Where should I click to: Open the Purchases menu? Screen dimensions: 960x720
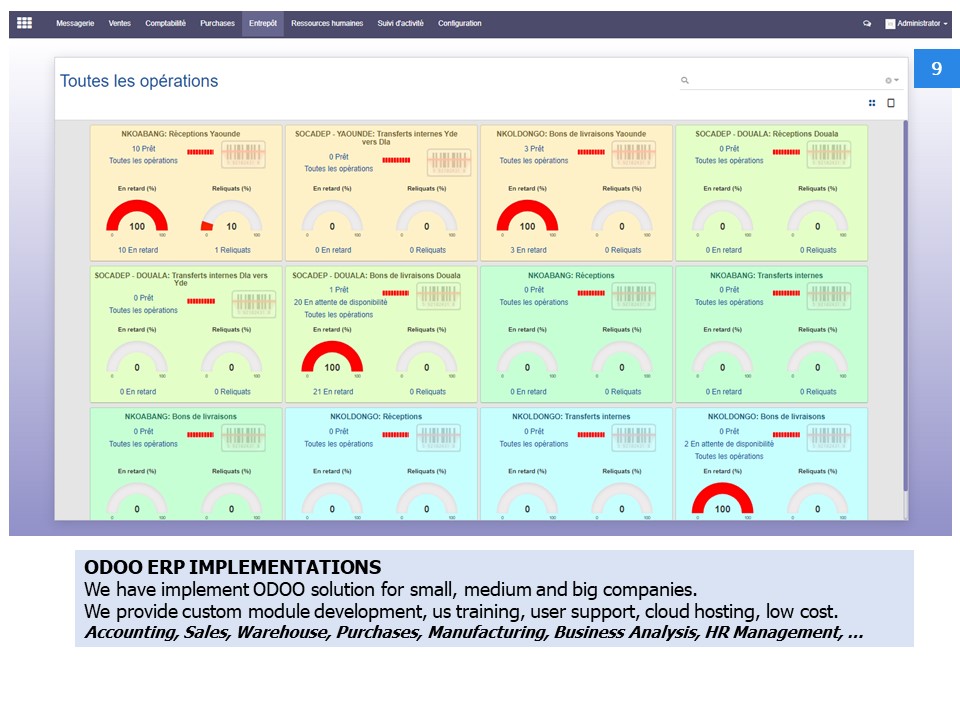coord(217,23)
